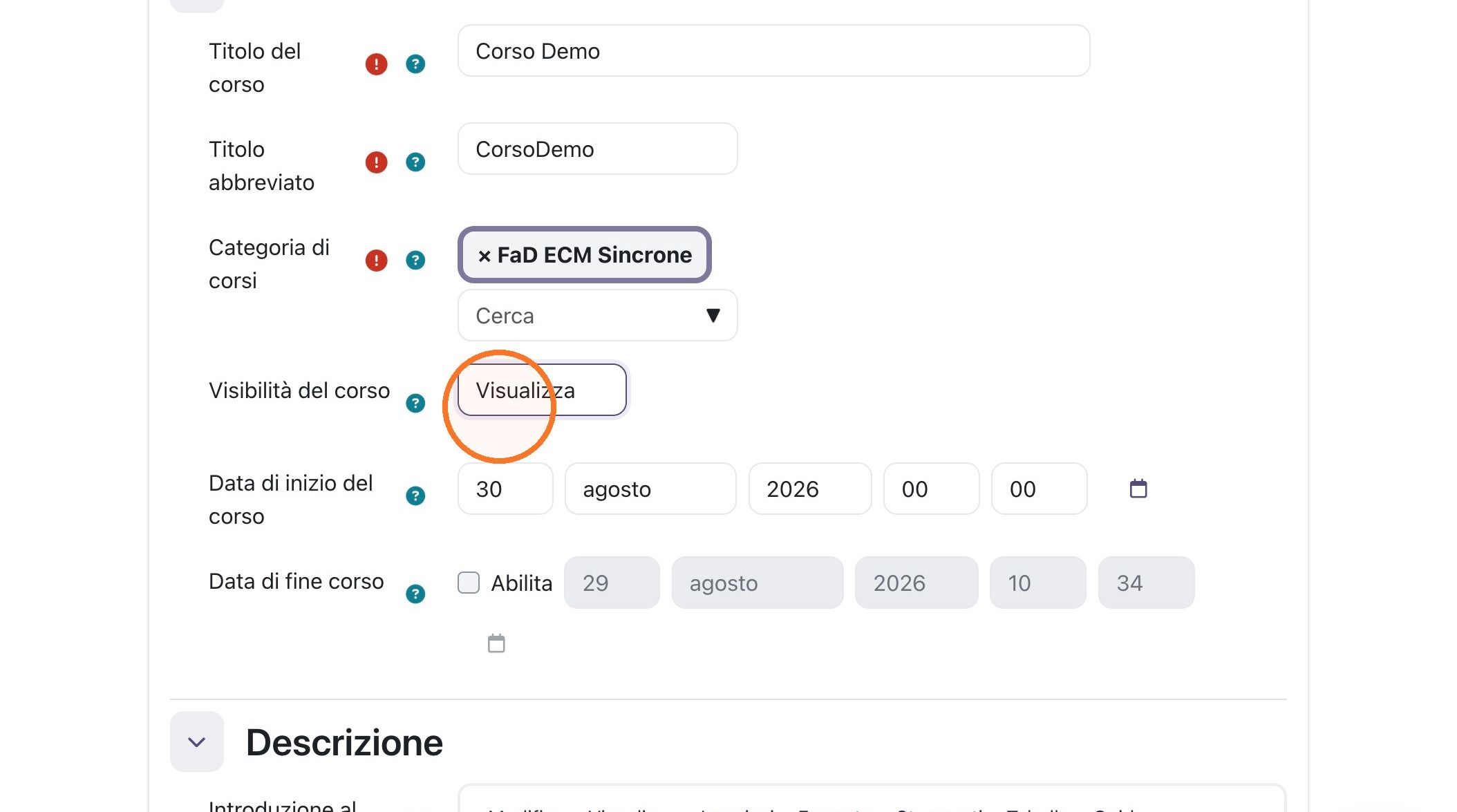Collapse the Descrizione section chevron
This screenshot has width=1457, height=812.
point(197,742)
